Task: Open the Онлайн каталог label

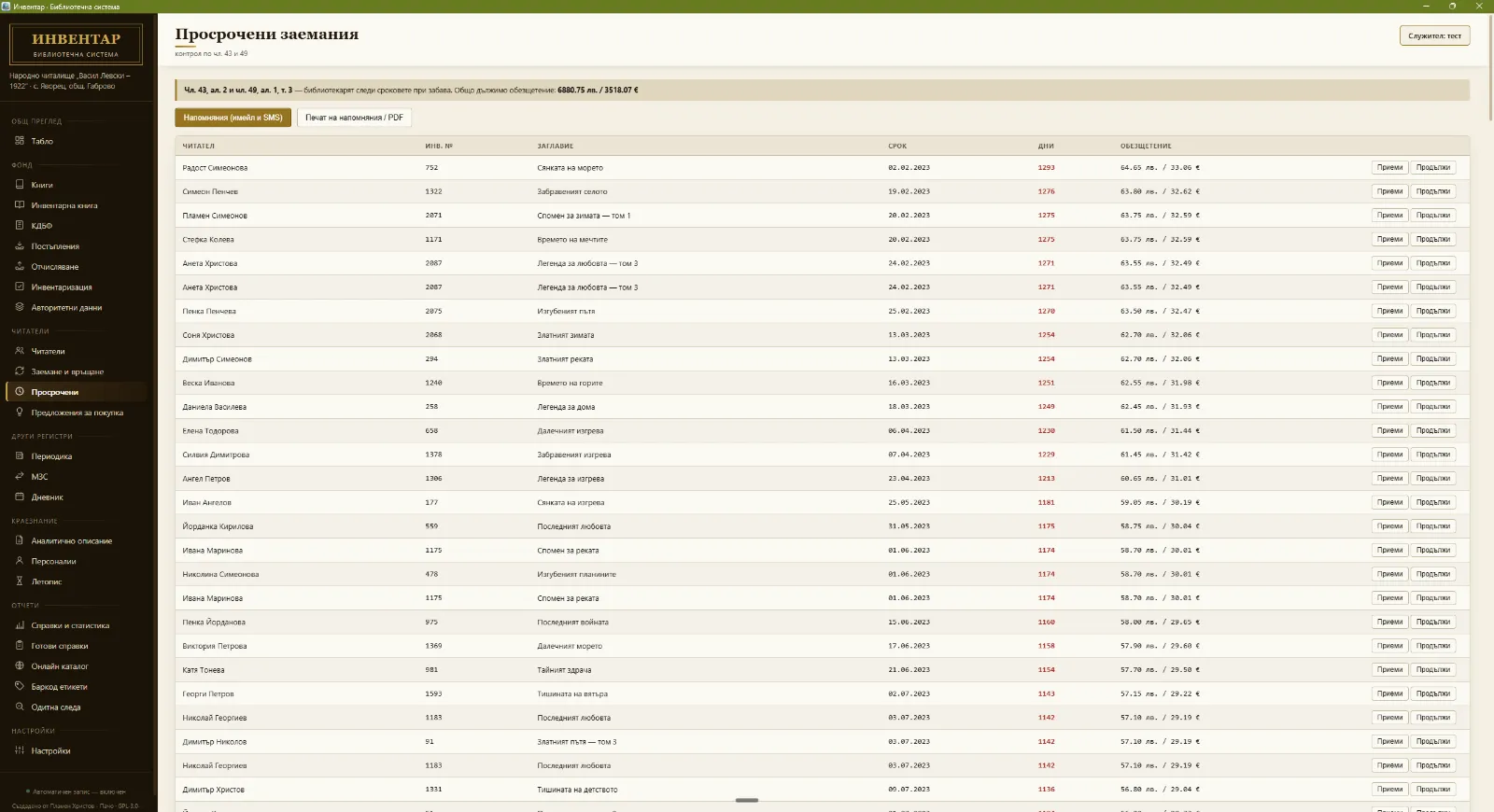Action: click(60, 666)
